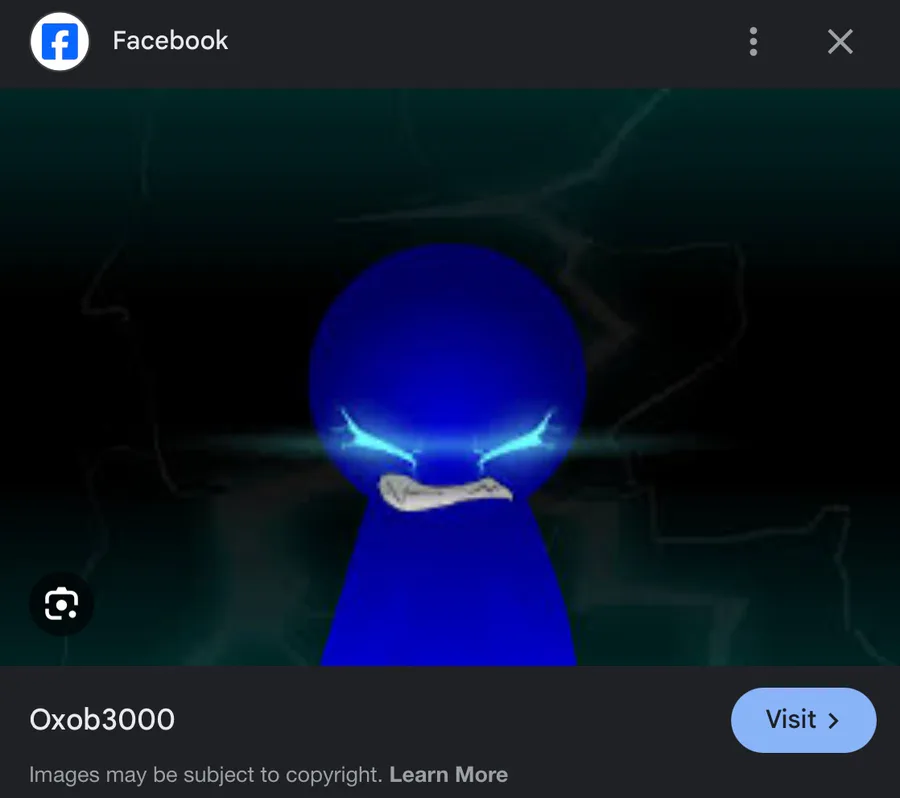The image size is (900, 798).
Task: Click the blue character's body
Action: pos(448,591)
